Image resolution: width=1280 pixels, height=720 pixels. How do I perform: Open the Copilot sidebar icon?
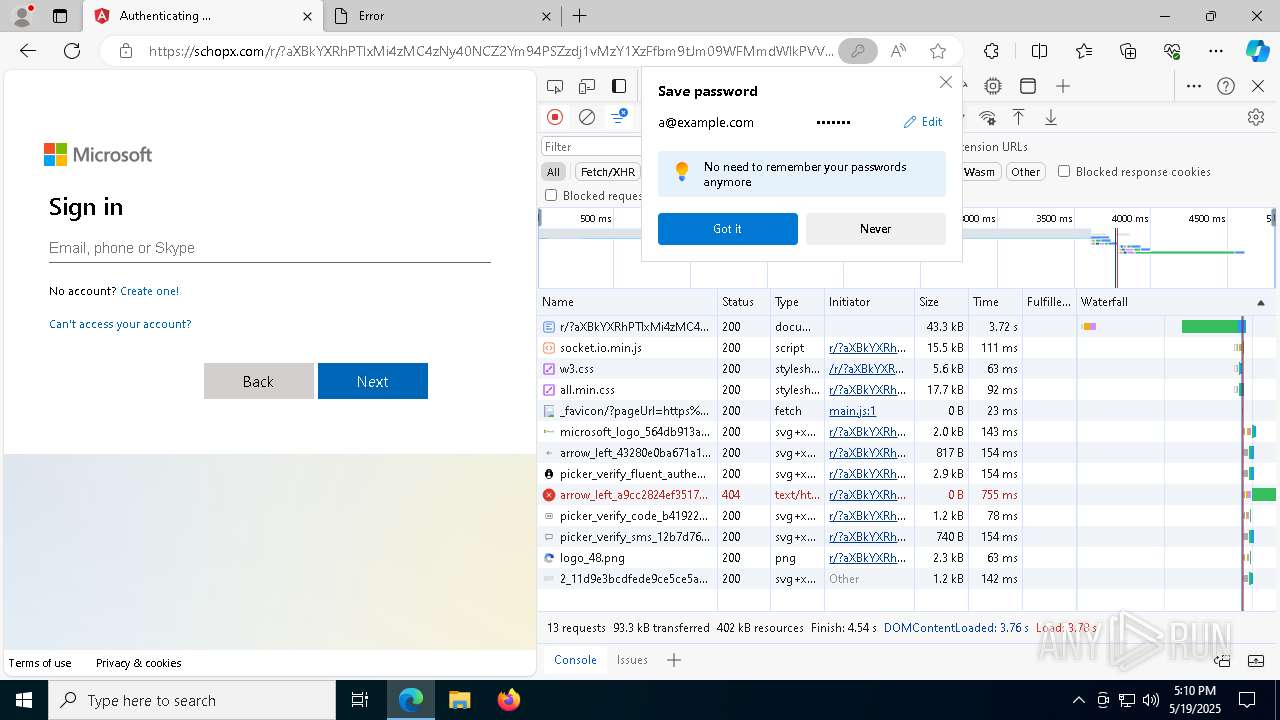(x=1257, y=51)
